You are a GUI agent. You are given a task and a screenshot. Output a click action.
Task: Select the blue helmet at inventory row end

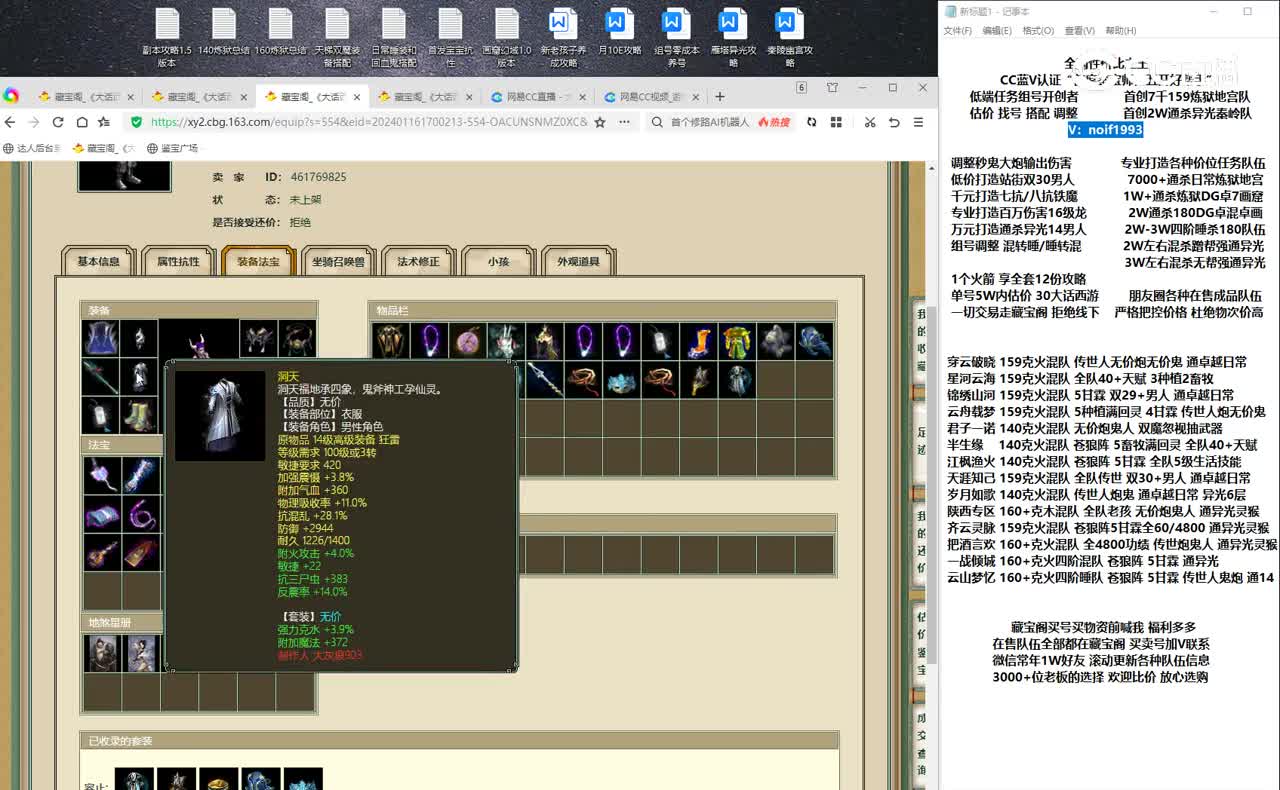tap(814, 341)
